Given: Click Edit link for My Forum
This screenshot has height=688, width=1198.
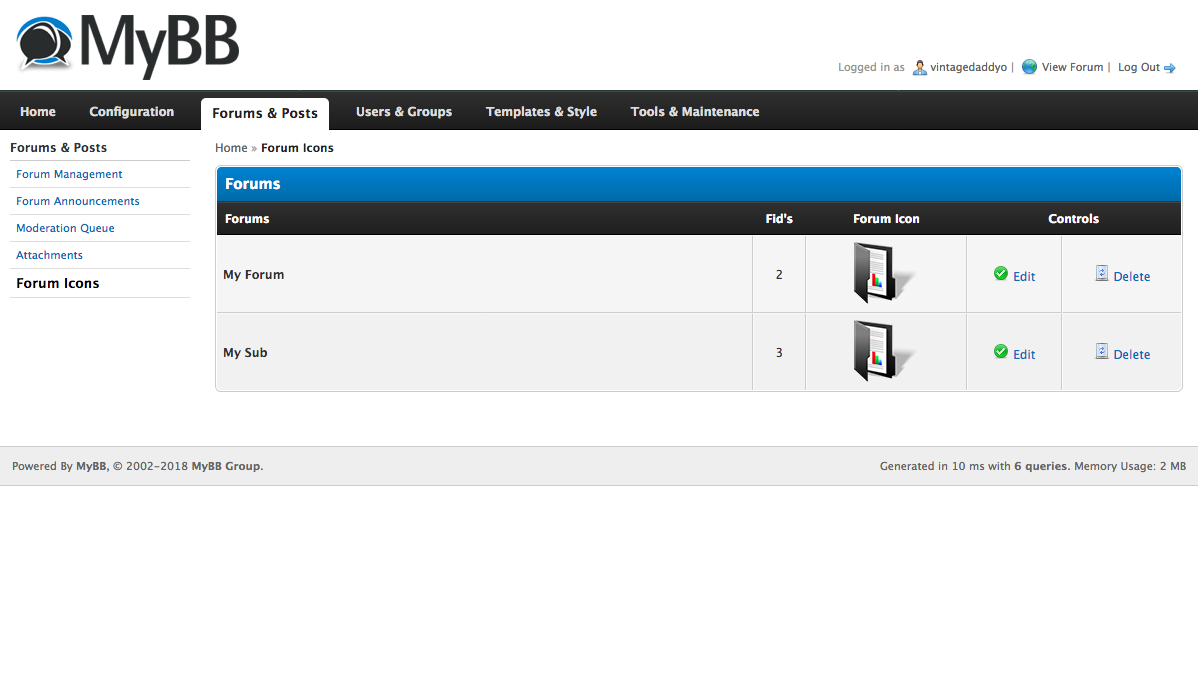Looking at the screenshot, I should (1024, 277).
